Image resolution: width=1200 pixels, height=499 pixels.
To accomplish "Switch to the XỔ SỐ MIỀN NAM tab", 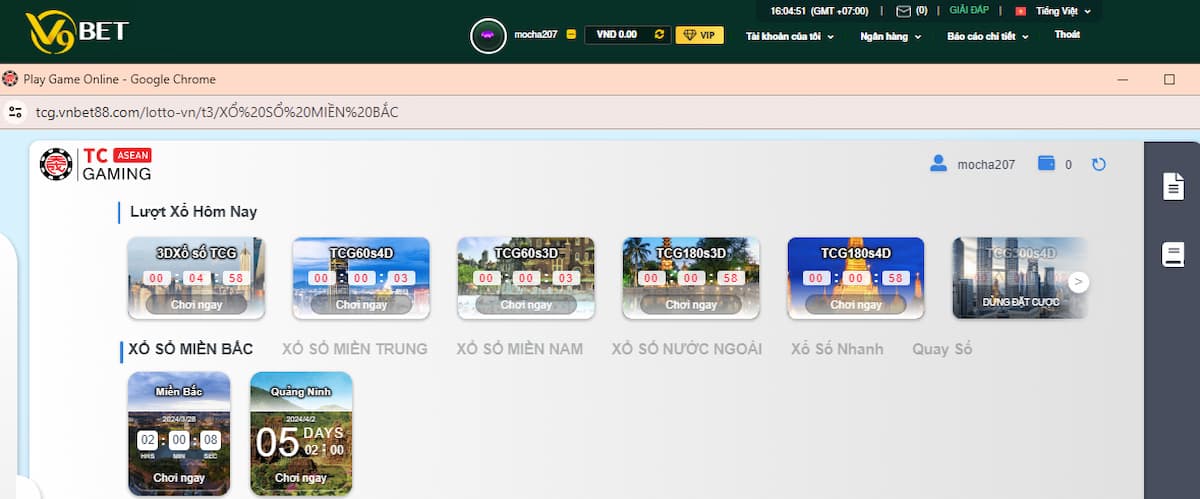I will [x=520, y=349].
